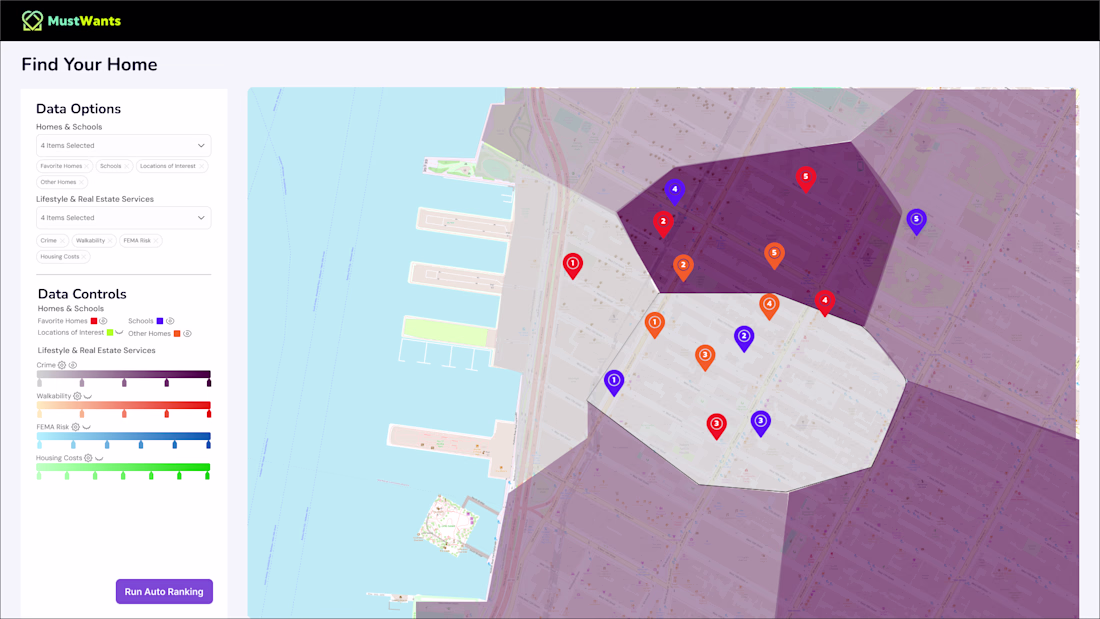Image resolution: width=1100 pixels, height=619 pixels.
Task: Click the MustWants heart logo
Action: pos(32,20)
